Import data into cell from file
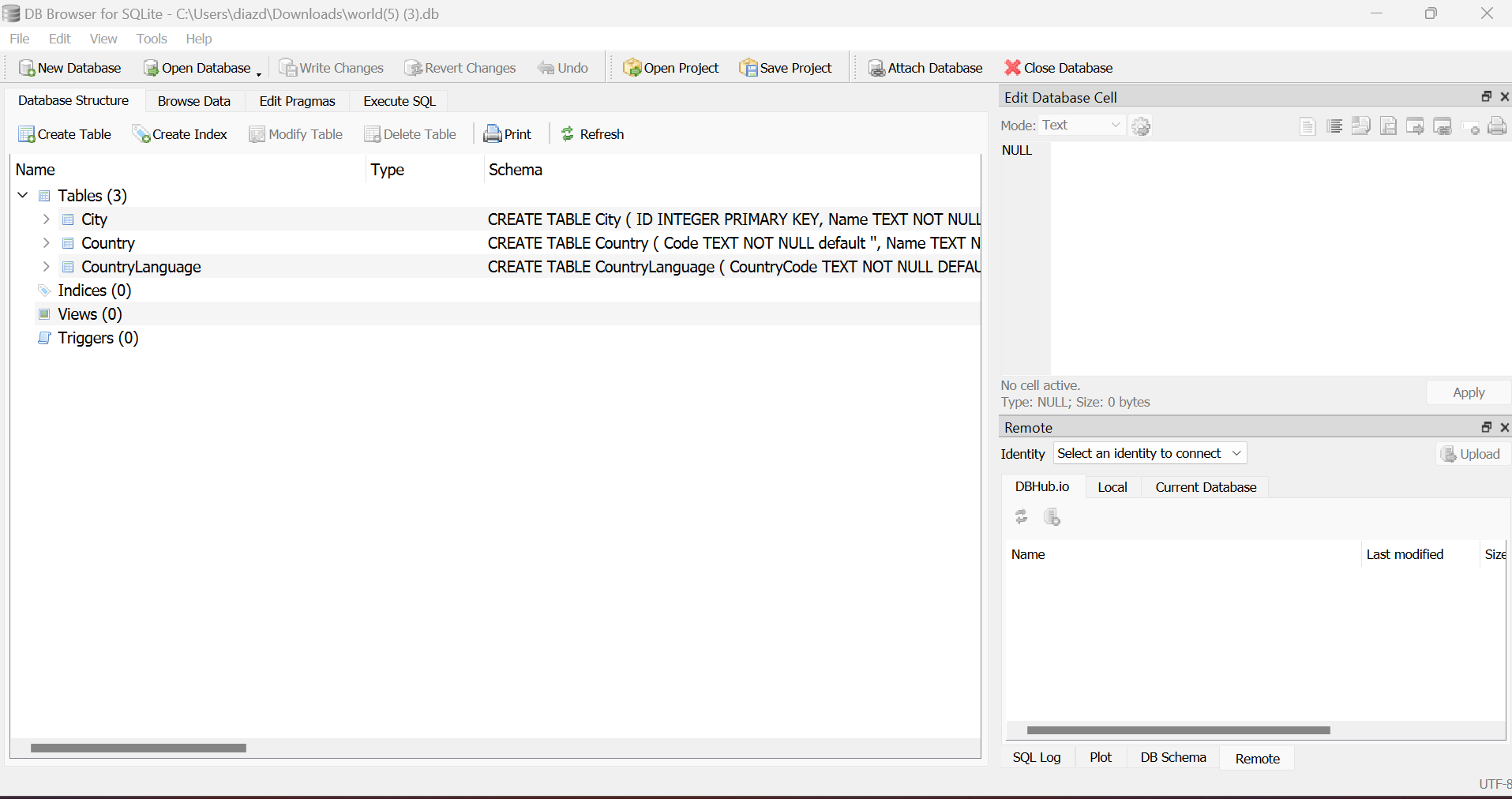 pyautogui.click(x=1361, y=126)
